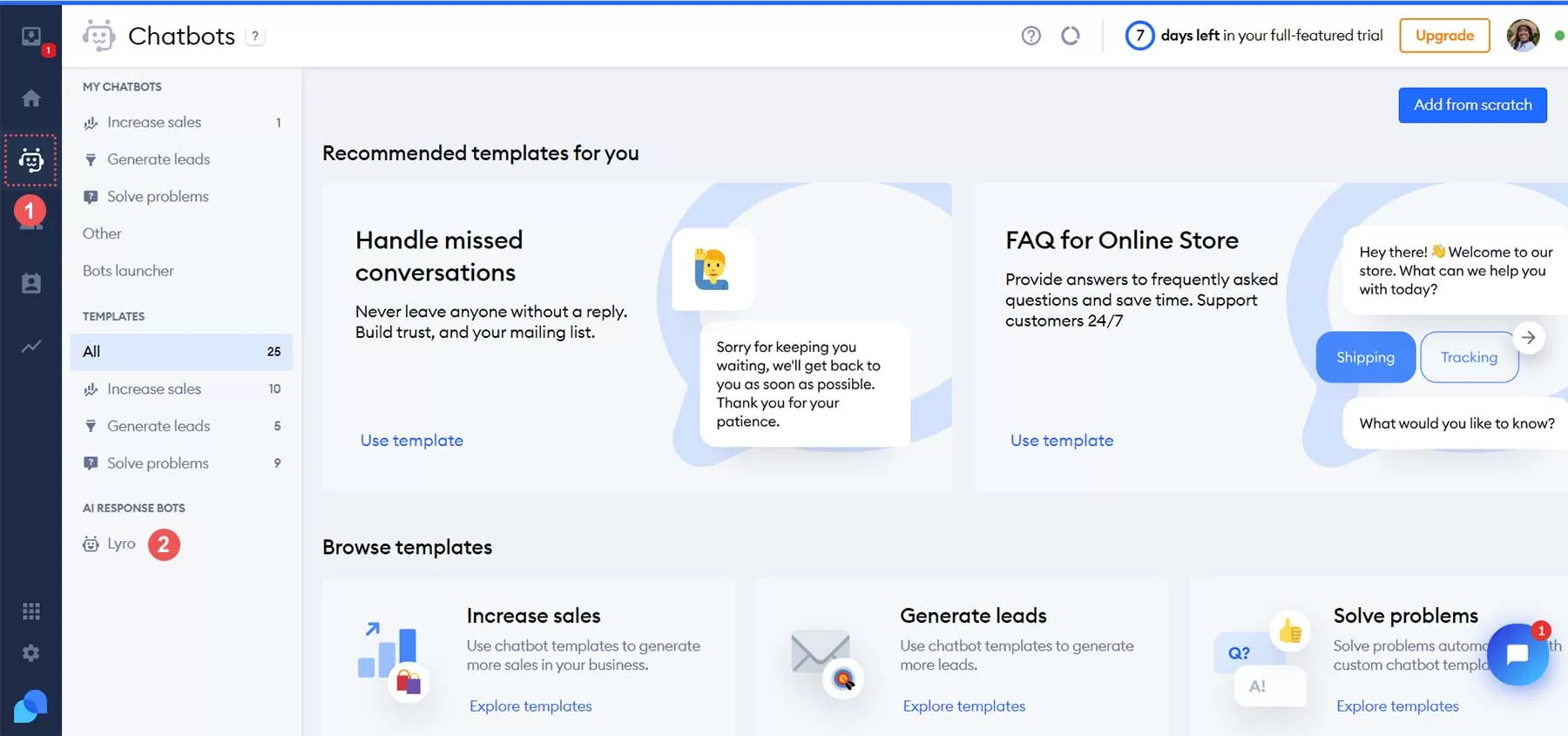Image resolution: width=1568 pixels, height=736 pixels.
Task: Explore templates for Generate leads
Action: point(963,706)
